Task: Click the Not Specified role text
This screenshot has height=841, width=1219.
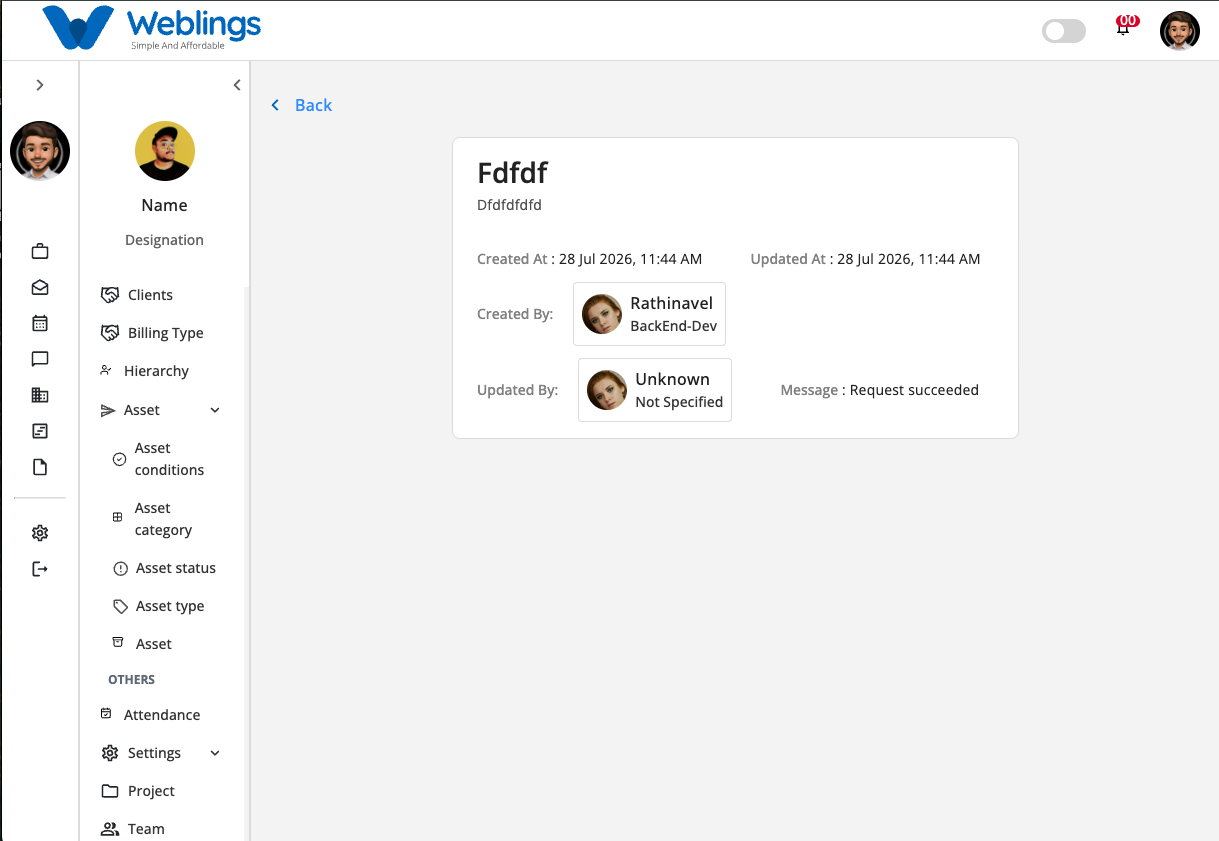Action: [x=679, y=402]
